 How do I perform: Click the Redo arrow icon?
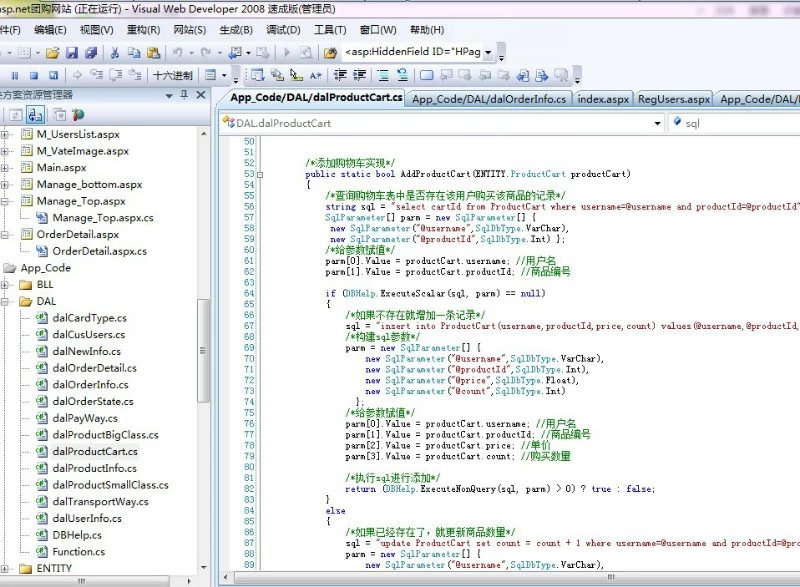[x=206, y=53]
